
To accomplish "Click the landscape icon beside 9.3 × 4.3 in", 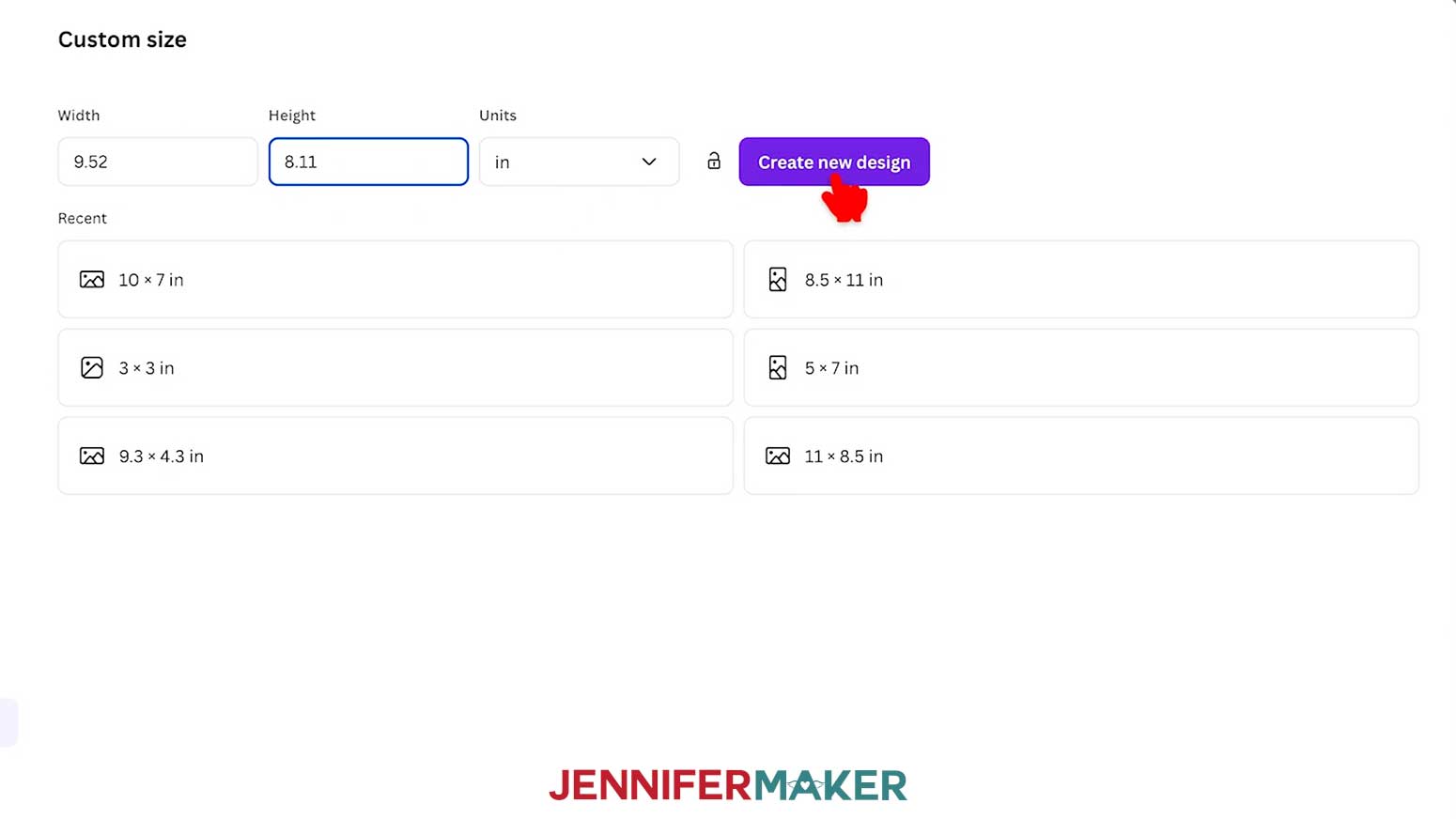I will click(92, 456).
